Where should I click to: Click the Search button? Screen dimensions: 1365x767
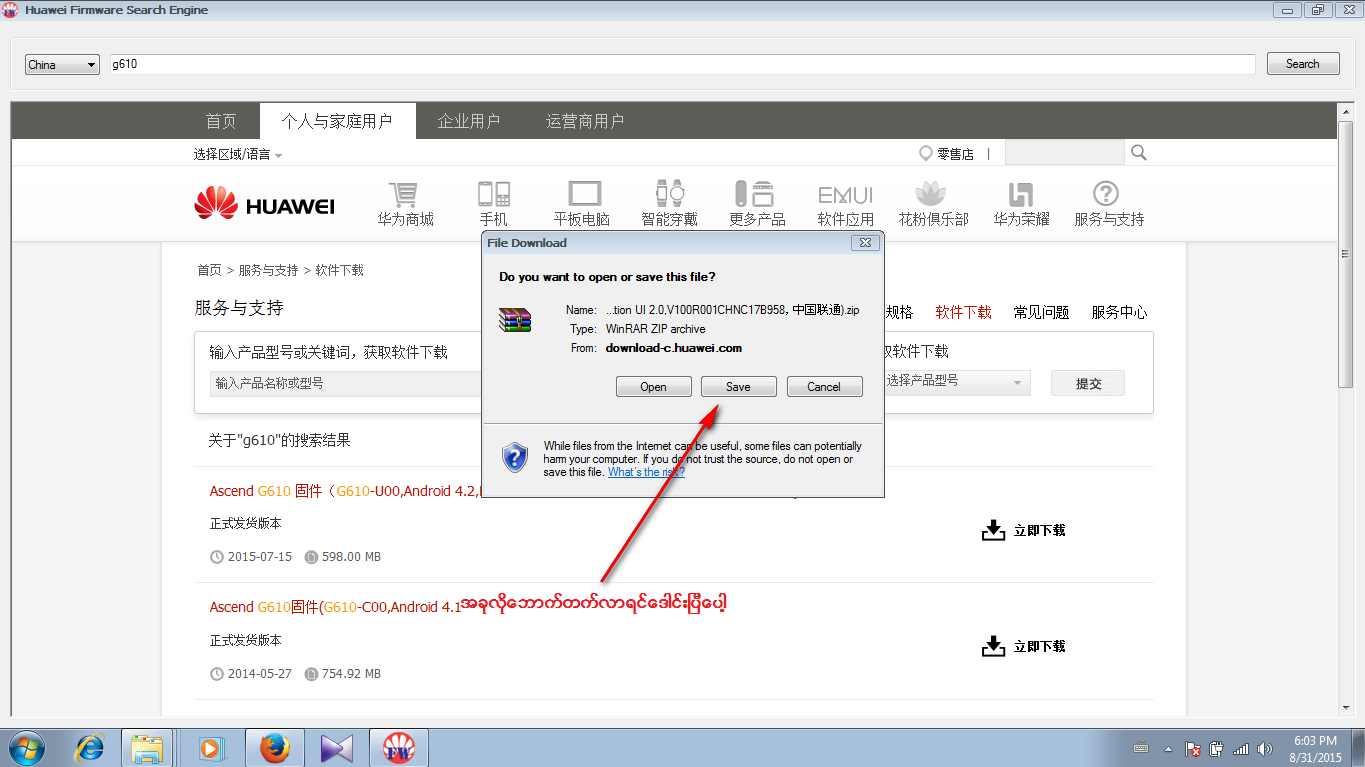(1302, 64)
